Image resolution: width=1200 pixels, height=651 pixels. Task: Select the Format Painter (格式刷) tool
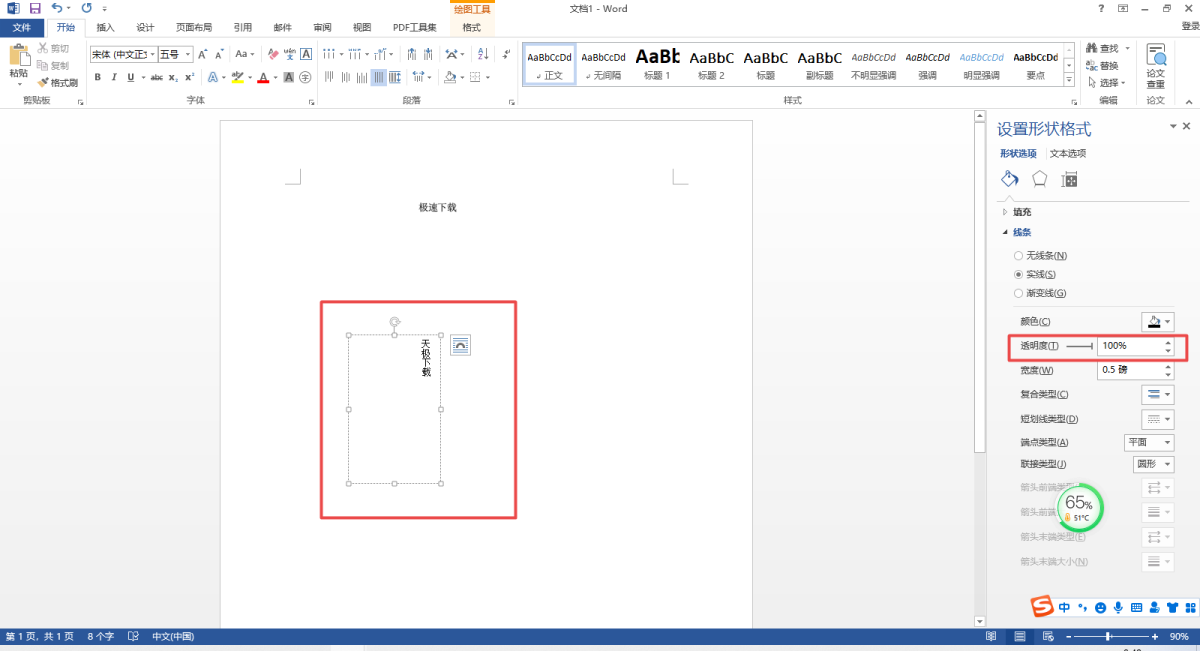[x=58, y=83]
